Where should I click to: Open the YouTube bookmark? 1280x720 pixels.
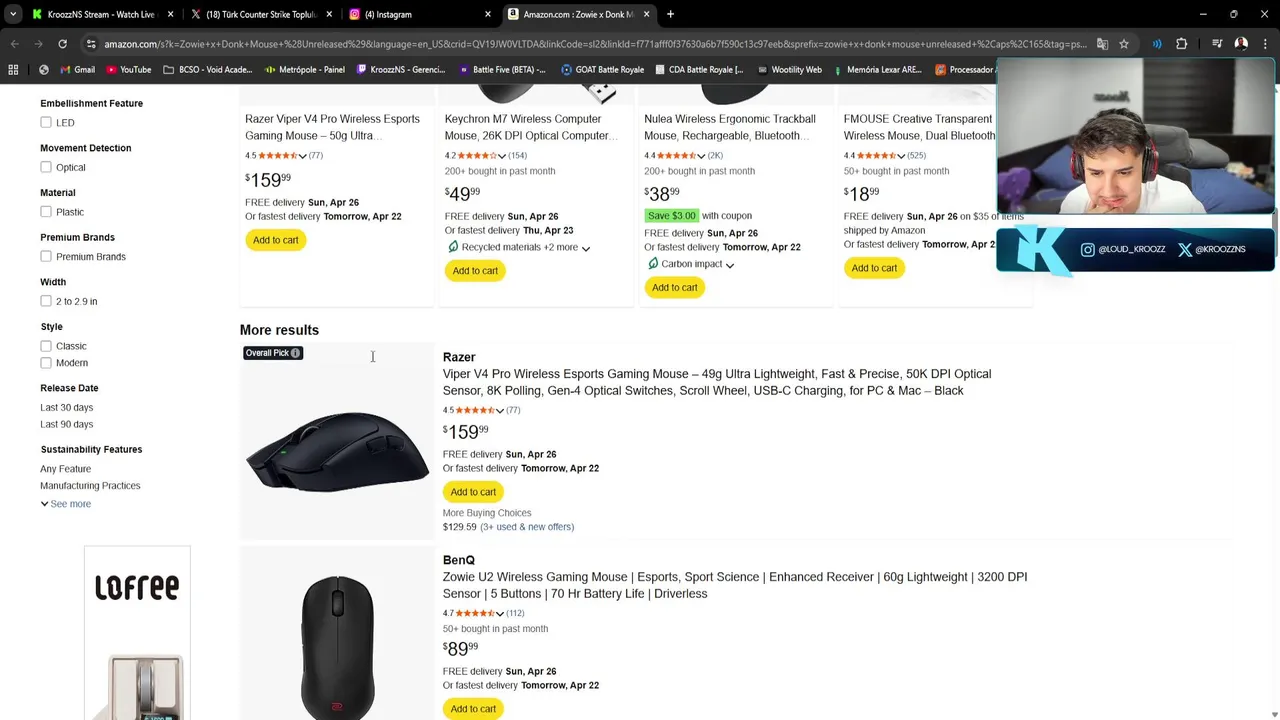128,70
